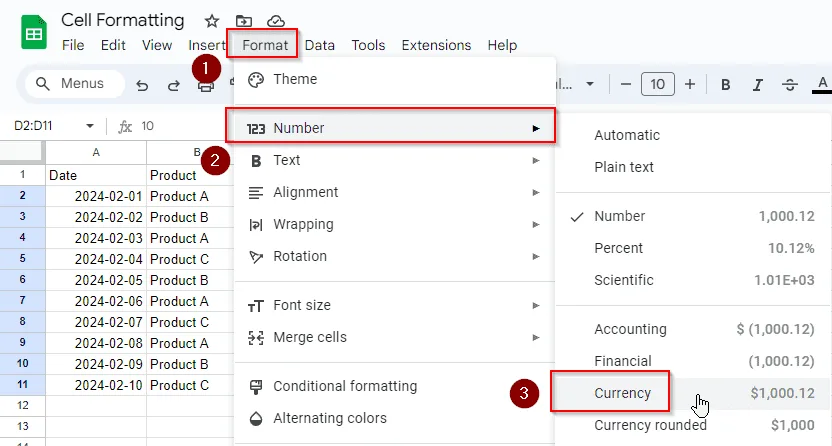Viewport: 832px width, 446px height.
Task: Open the Help menu
Action: pyautogui.click(x=502, y=45)
